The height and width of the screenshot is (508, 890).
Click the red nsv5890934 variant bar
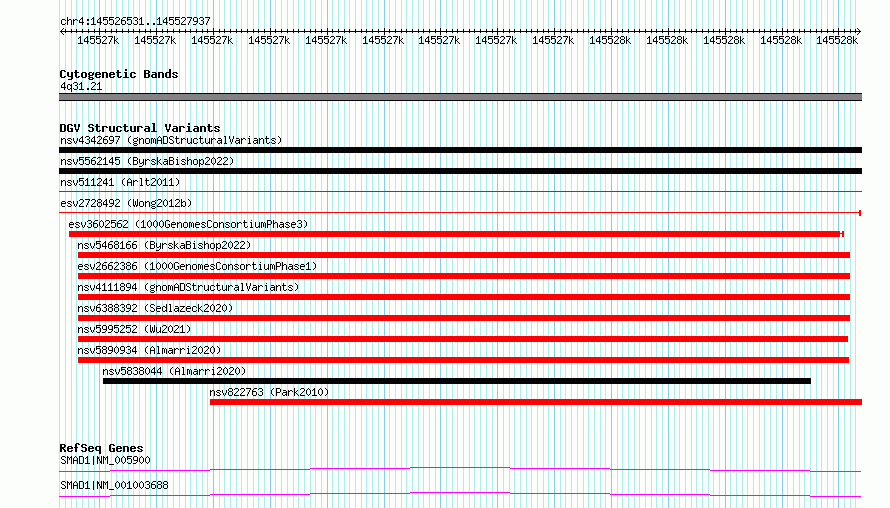463,360
